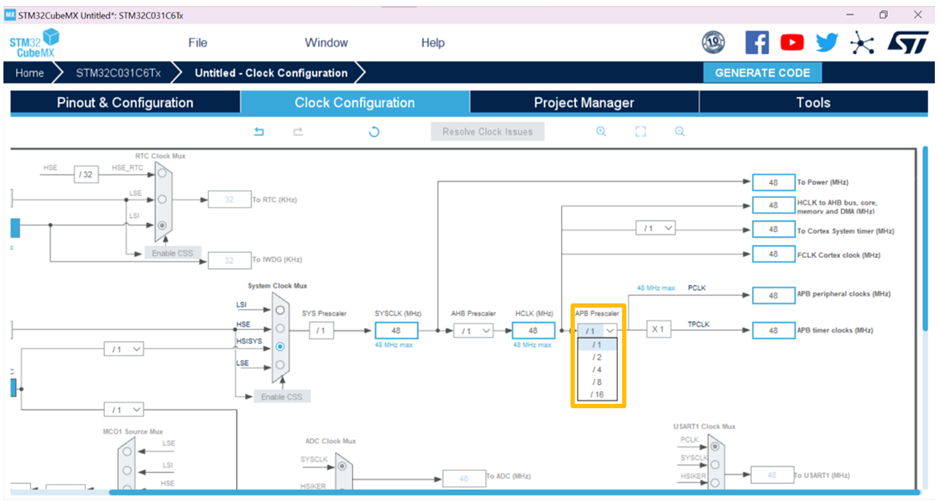Click the APB timer clocks value box
Screen dimensions: 940x501
point(773,331)
